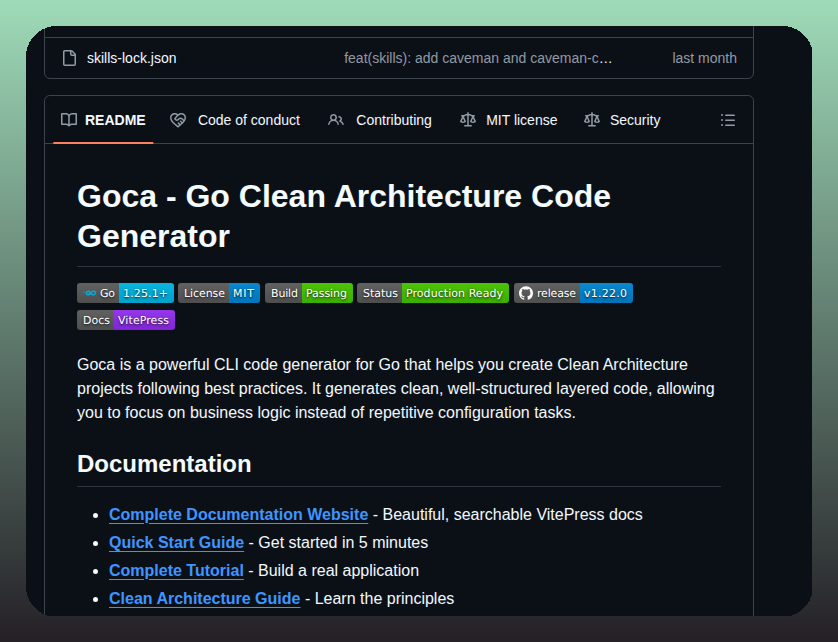Image resolution: width=838 pixels, height=642 pixels.
Task: Click the people icon beside Contributing
Action: click(336, 120)
